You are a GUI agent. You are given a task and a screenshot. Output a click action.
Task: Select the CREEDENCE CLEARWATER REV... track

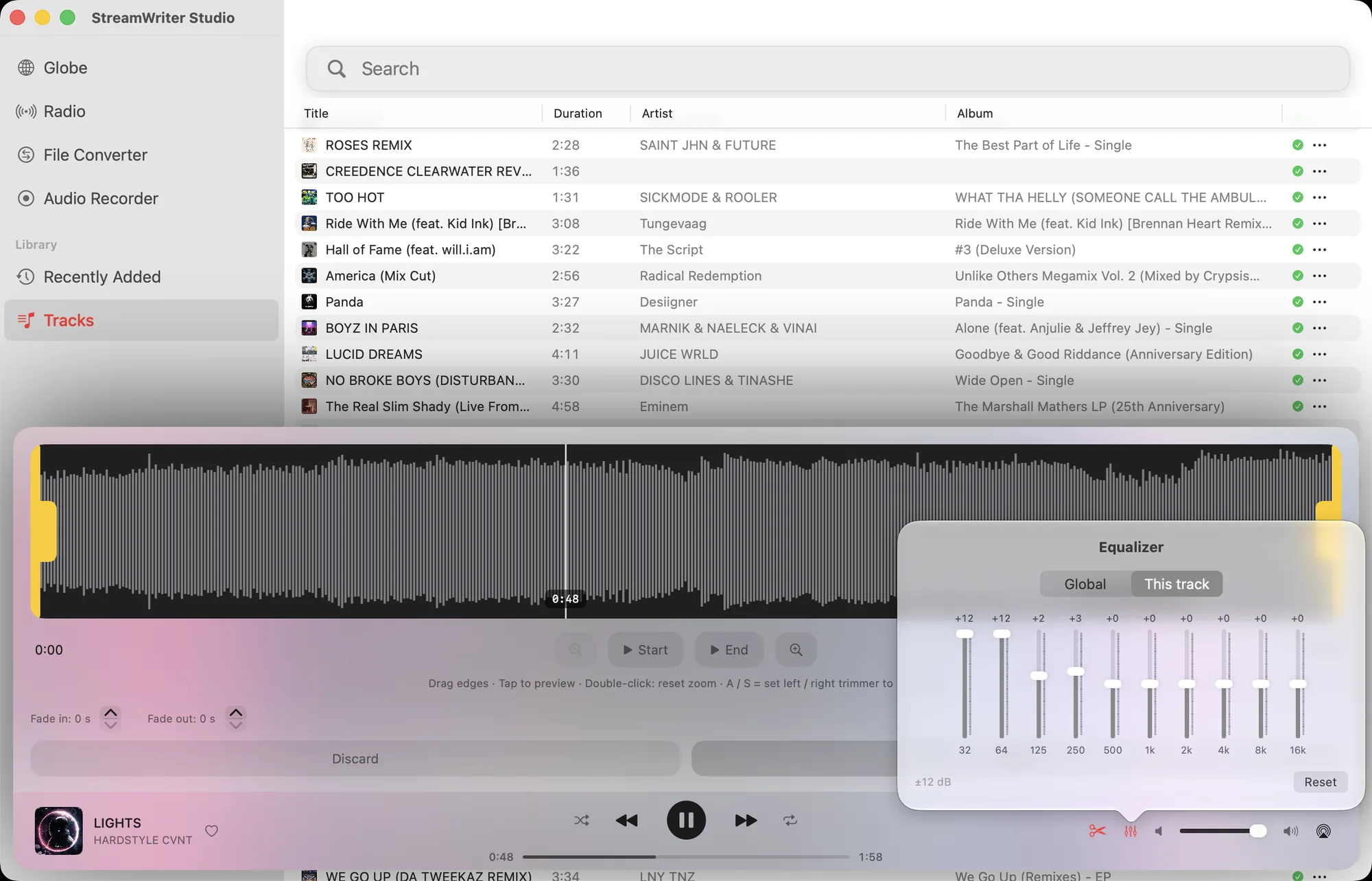pos(827,172)
